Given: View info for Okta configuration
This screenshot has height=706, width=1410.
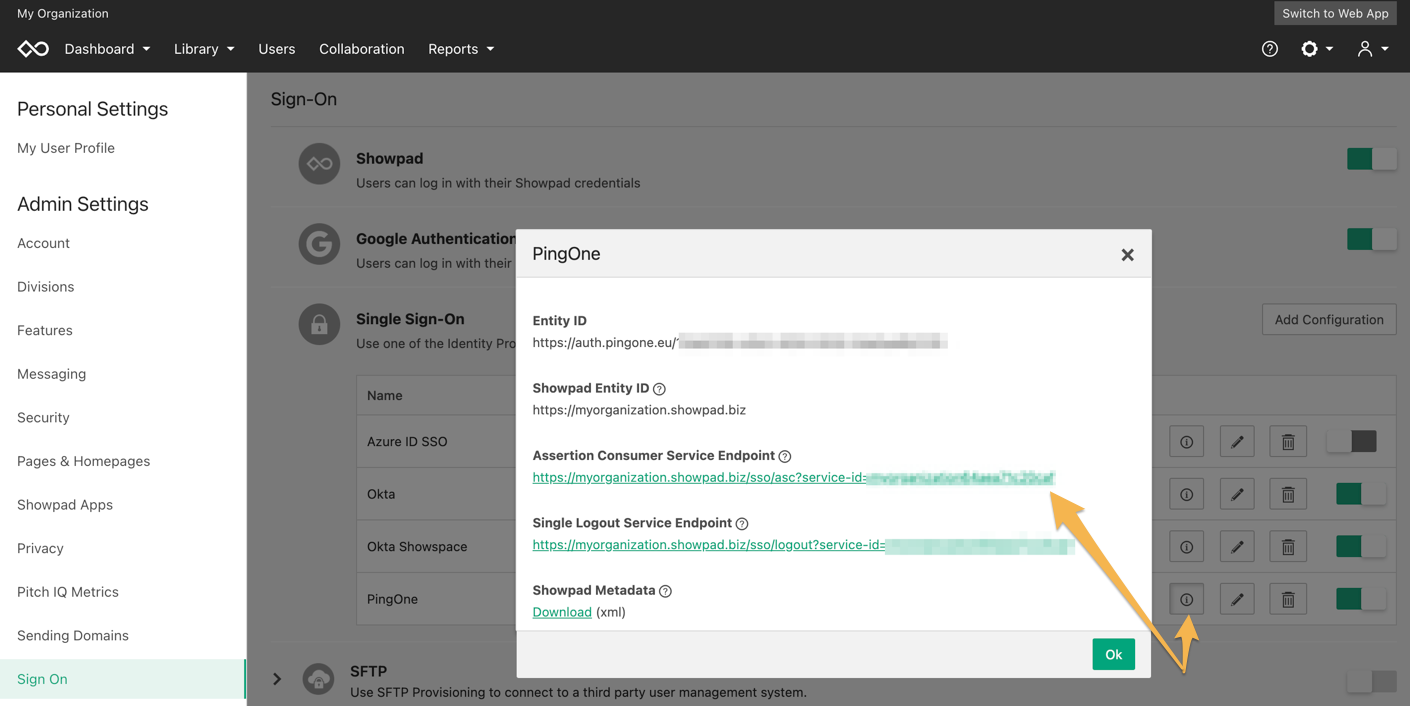Looking at the screenshot, I should [1187, 494].
